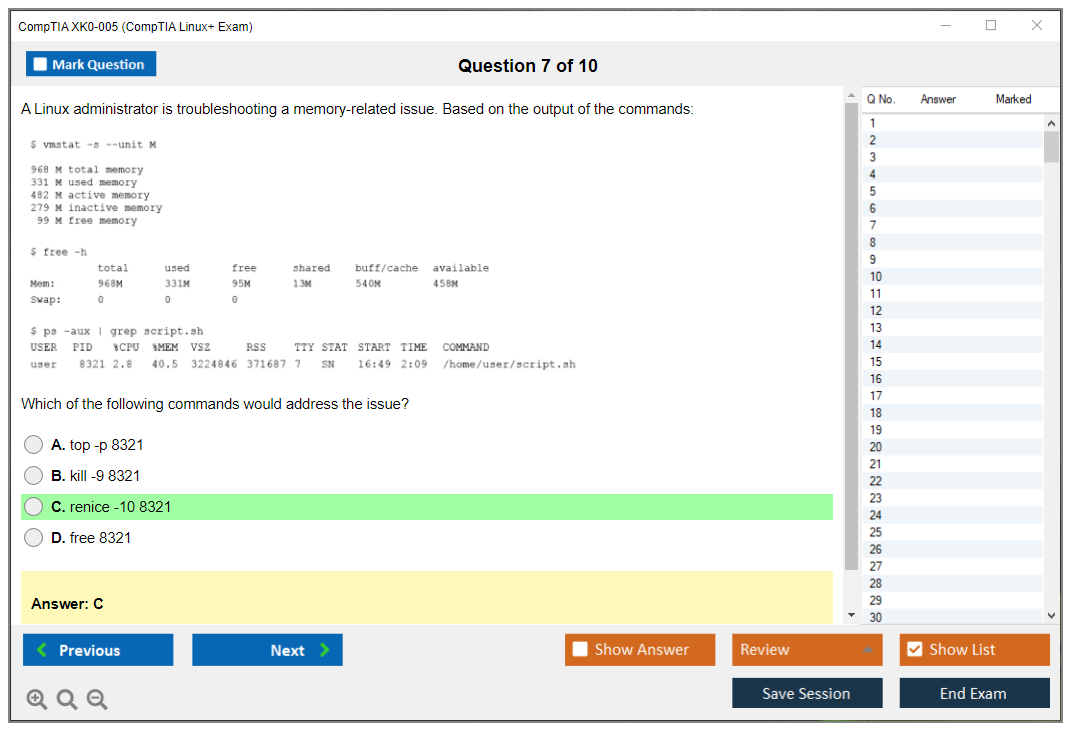Click the right arrow on Next button
The width and height of the screenshot is (1075, 735).
tap(325, 650)
